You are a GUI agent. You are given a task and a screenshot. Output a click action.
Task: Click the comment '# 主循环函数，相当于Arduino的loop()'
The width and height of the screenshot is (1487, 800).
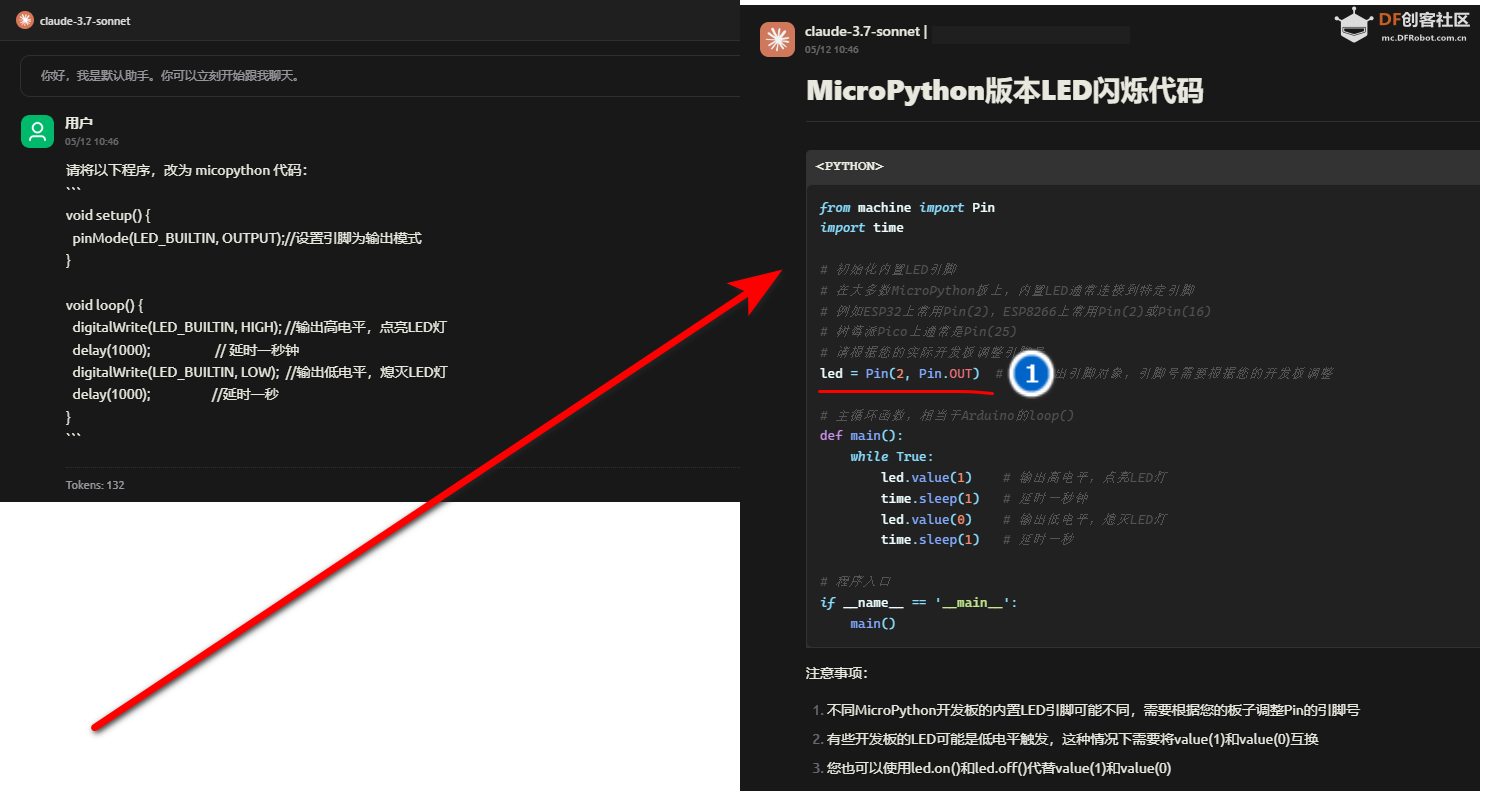click(x=947, y=416)
